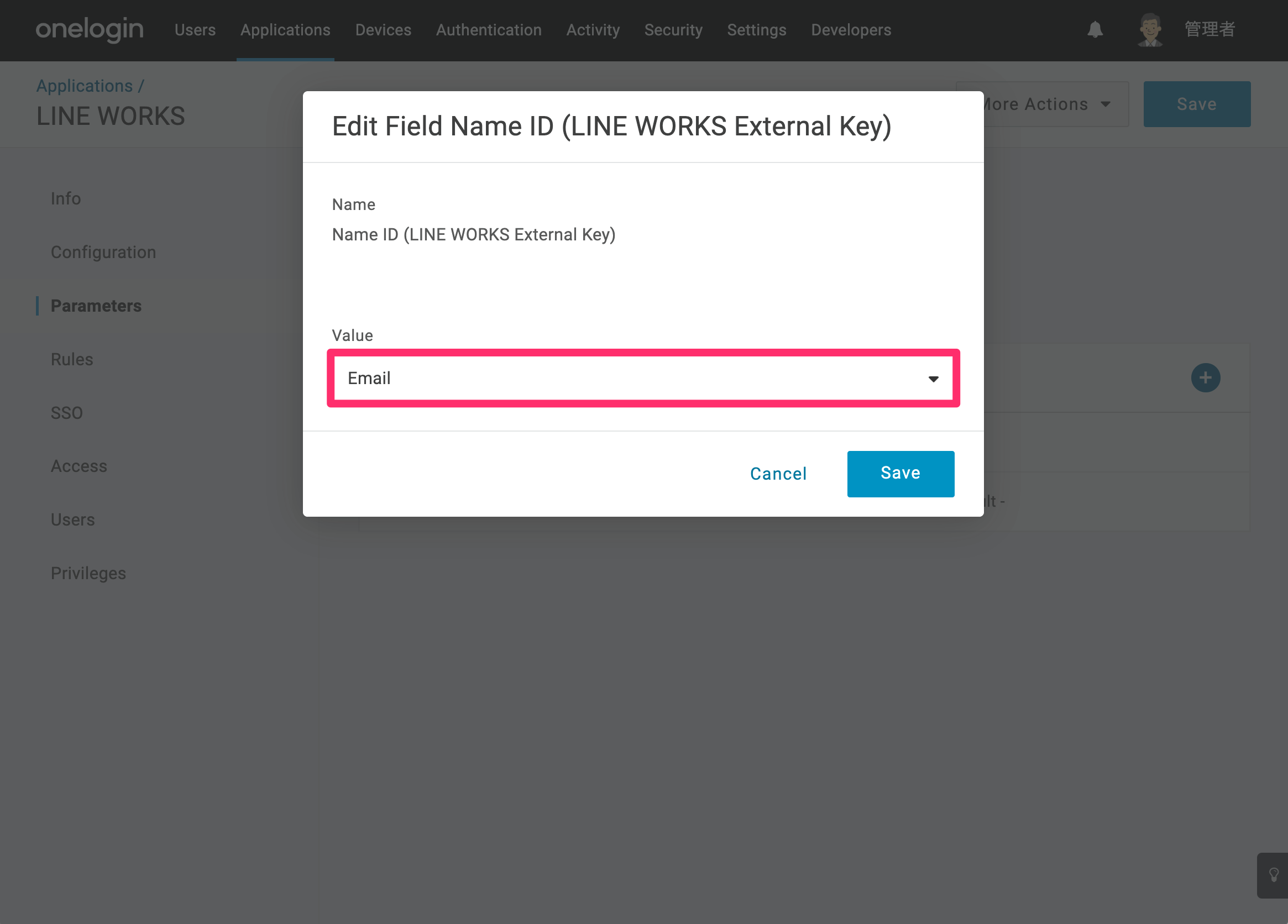Click the lightbulb help icon

1274,875
